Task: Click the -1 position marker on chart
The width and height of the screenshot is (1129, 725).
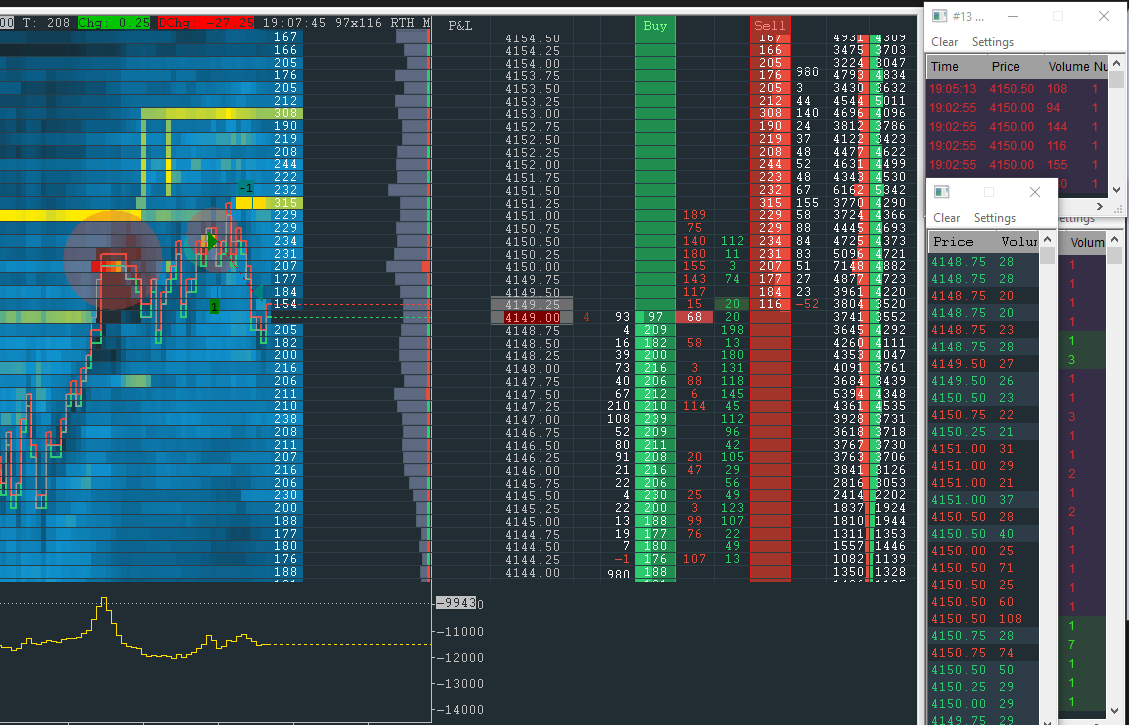Action: click(246, 188)
